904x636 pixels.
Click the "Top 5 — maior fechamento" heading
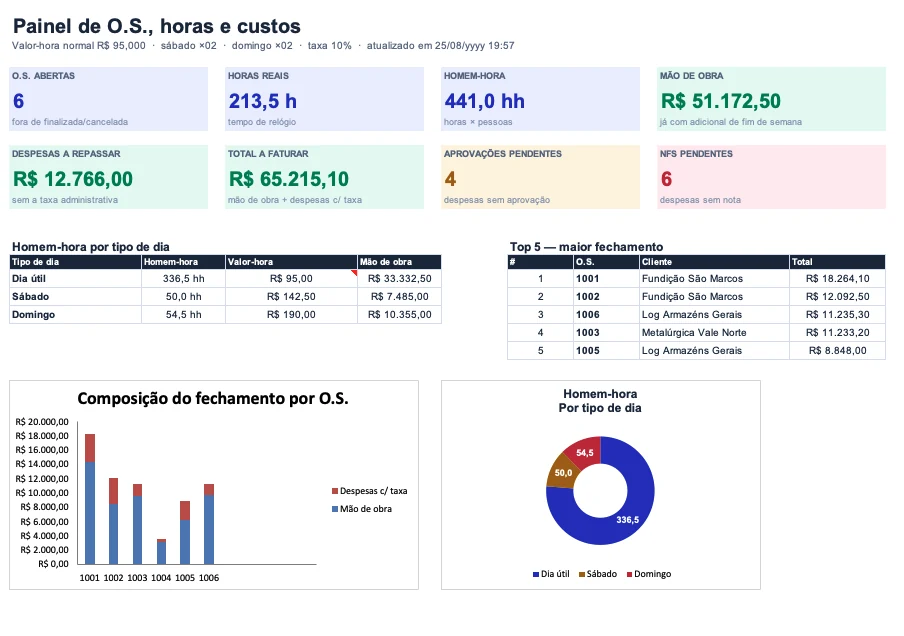586,247
